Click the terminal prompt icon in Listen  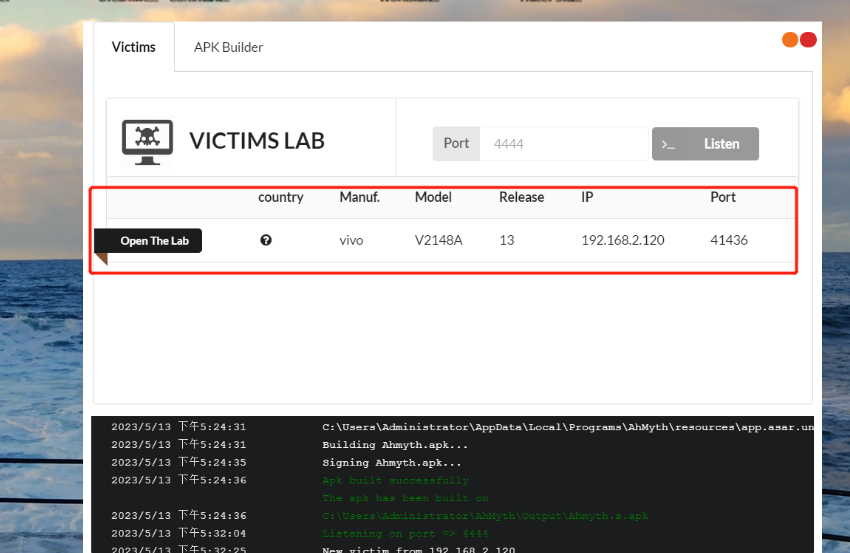click(x=668, y=145)
